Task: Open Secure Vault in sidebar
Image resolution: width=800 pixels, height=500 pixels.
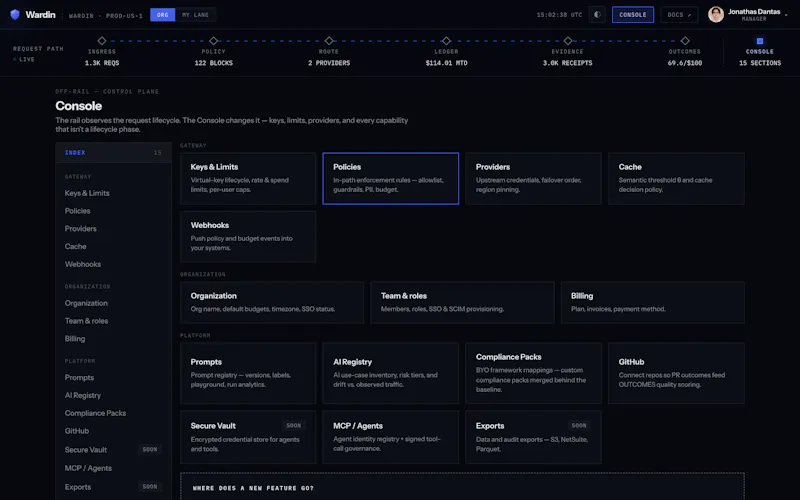Action: click(x=86, y=450)
